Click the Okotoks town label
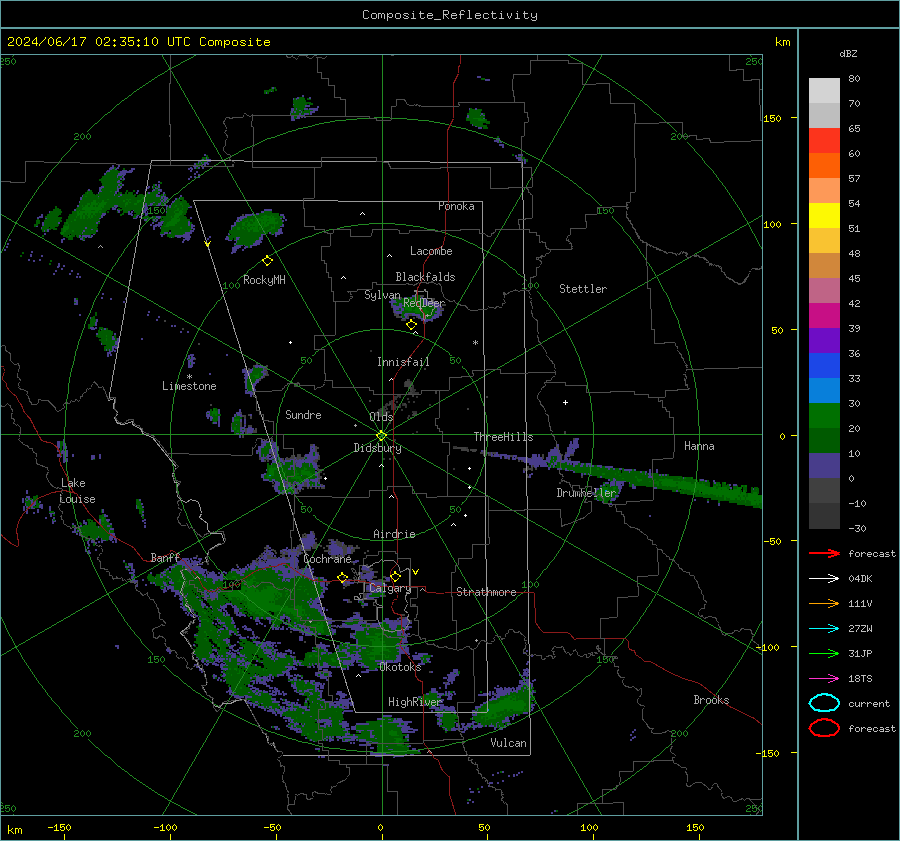Screen dimensions: 900x841 pos(400,667)
